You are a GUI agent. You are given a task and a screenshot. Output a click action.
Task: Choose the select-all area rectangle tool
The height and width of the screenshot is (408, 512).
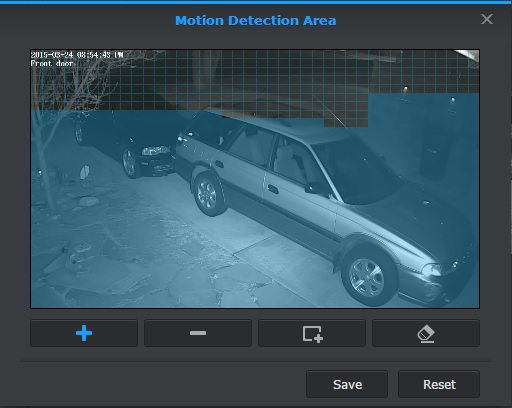click(312, 333)
